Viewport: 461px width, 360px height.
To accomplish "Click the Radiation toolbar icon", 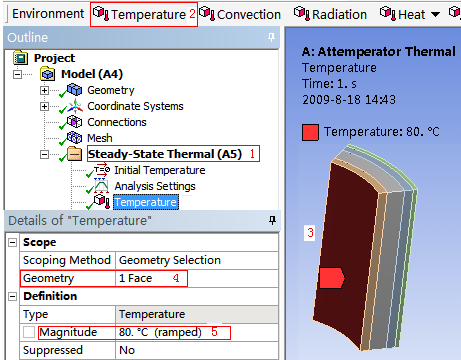I will [x=302, y=14].
